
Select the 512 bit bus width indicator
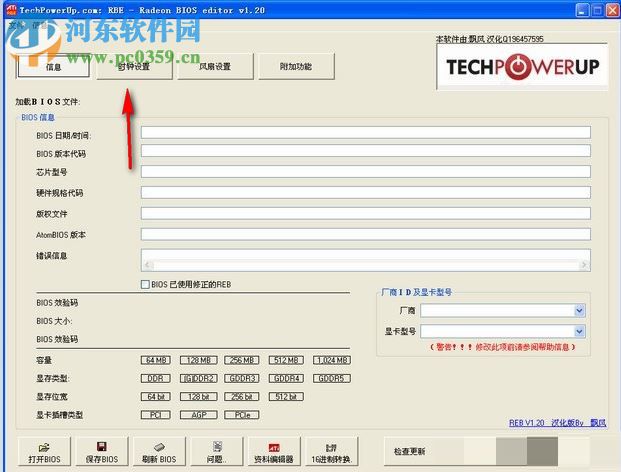point(286,396)
